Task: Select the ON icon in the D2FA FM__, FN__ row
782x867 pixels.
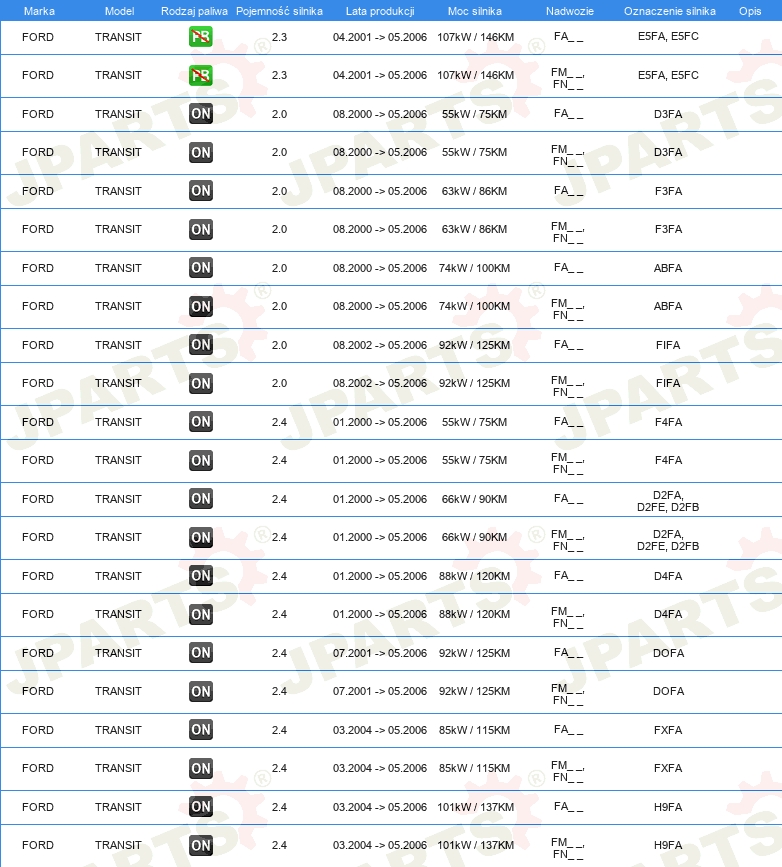Action: (201, 537)
